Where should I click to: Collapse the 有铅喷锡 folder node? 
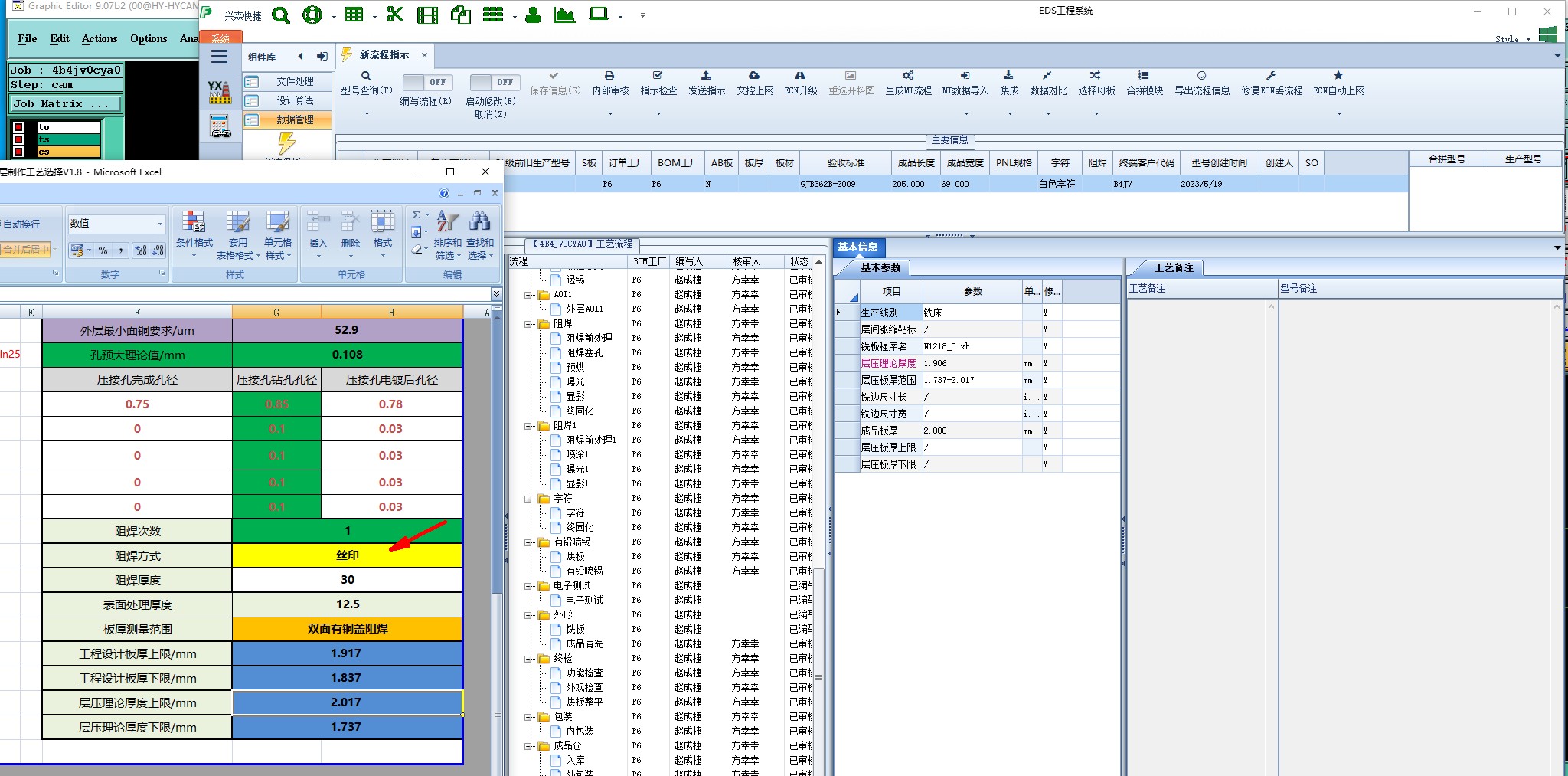click(x=529, y=542)
